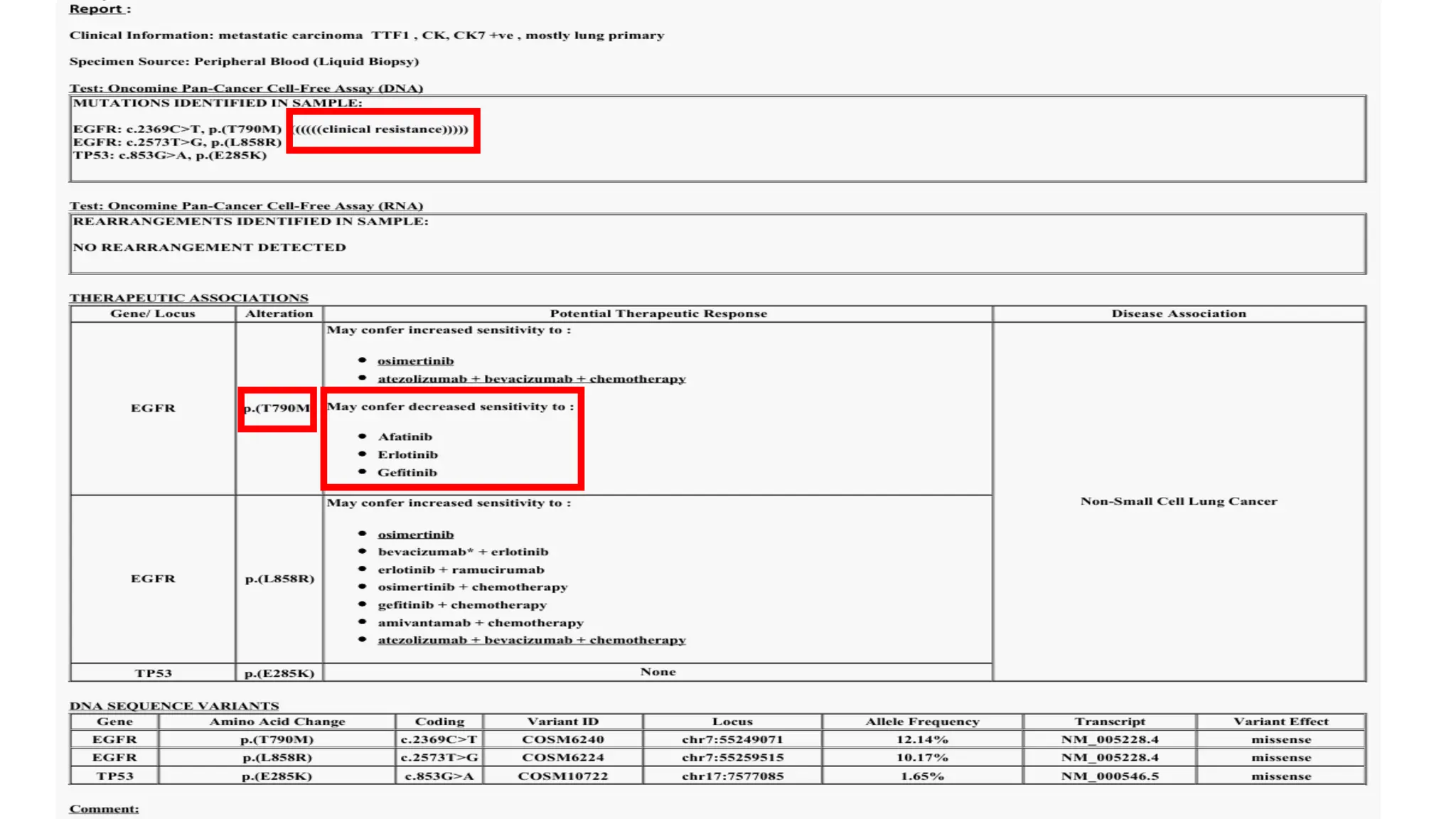Click the Comment heading at the bottom

click(104, 809)
